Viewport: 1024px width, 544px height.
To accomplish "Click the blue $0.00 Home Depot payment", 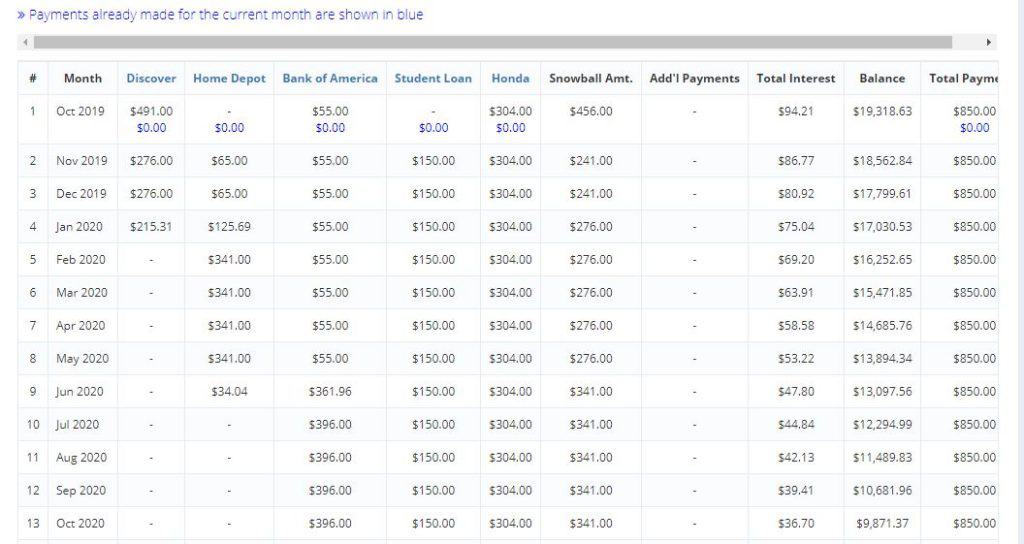I will (229, 128).
